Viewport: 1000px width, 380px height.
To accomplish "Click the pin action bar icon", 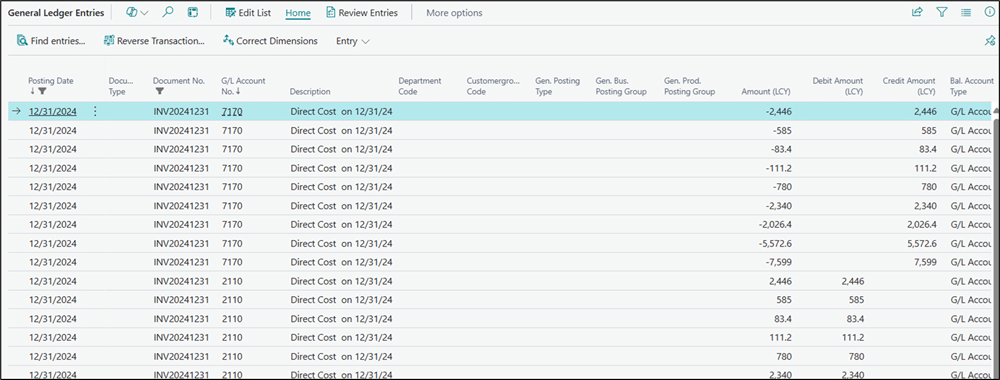I will [990, 41].
